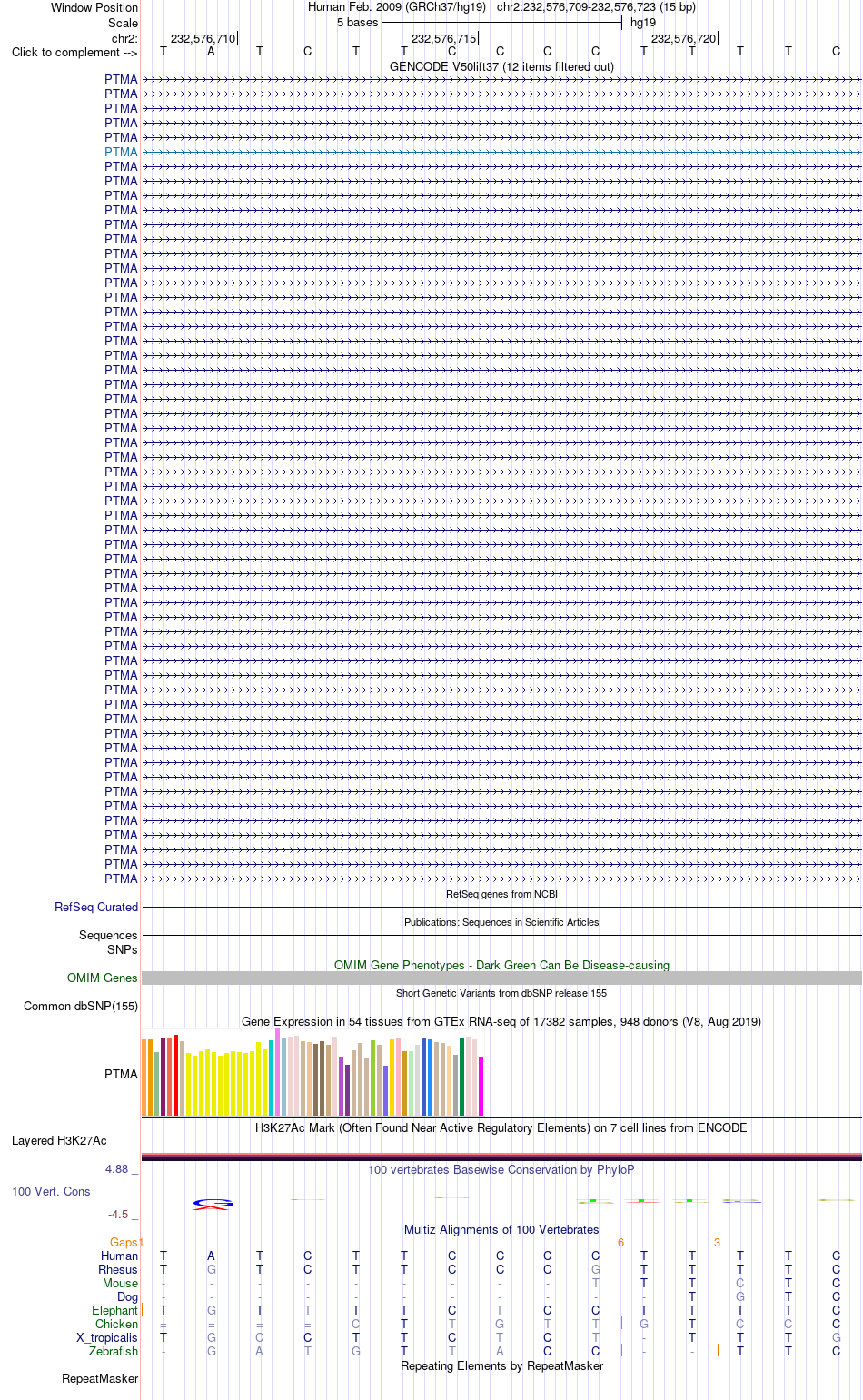The image size is (863, 1400).
Task: Click the 4.88 PhyloP upper scale value
Action: point(118,1169)
